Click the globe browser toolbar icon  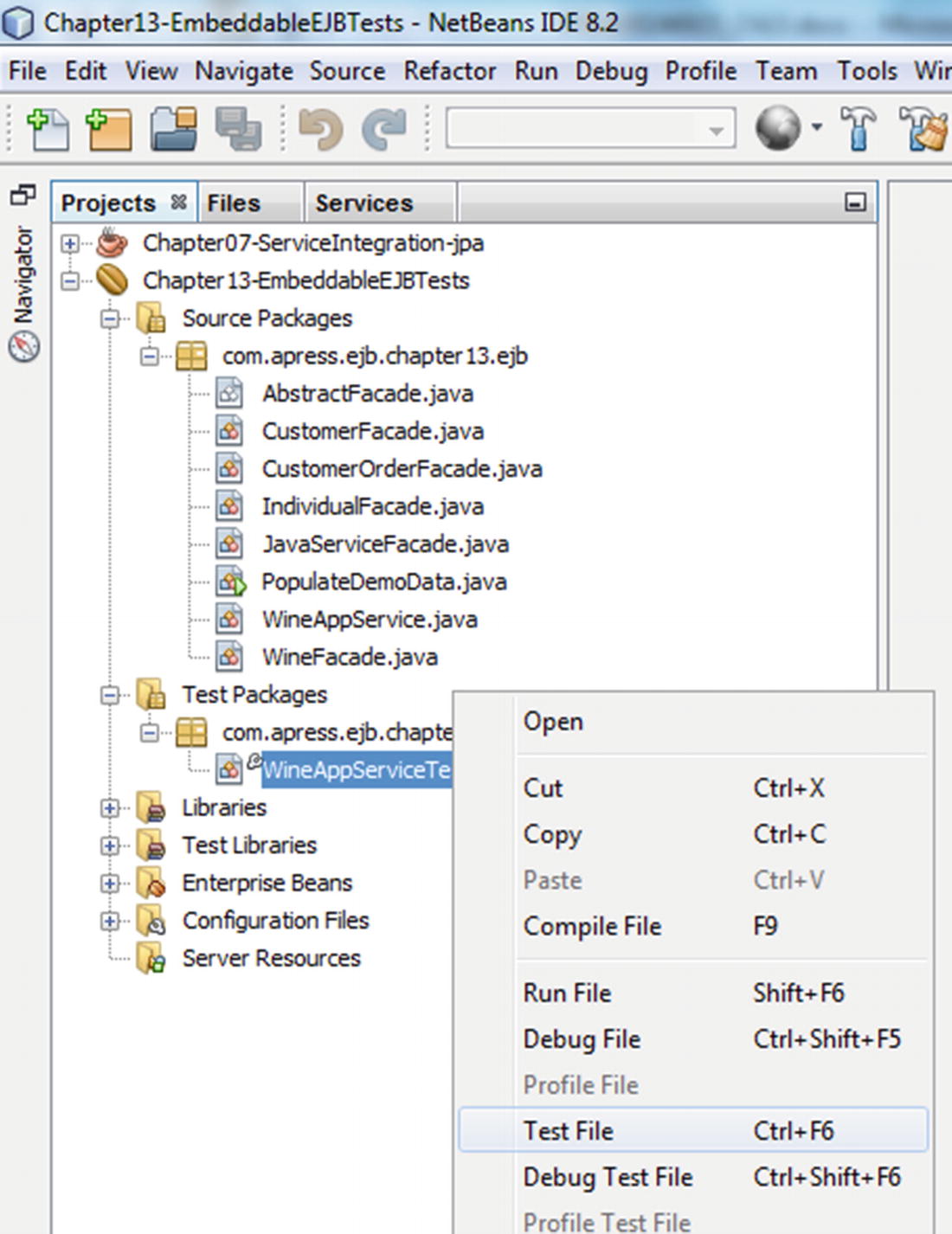point(777,127)
